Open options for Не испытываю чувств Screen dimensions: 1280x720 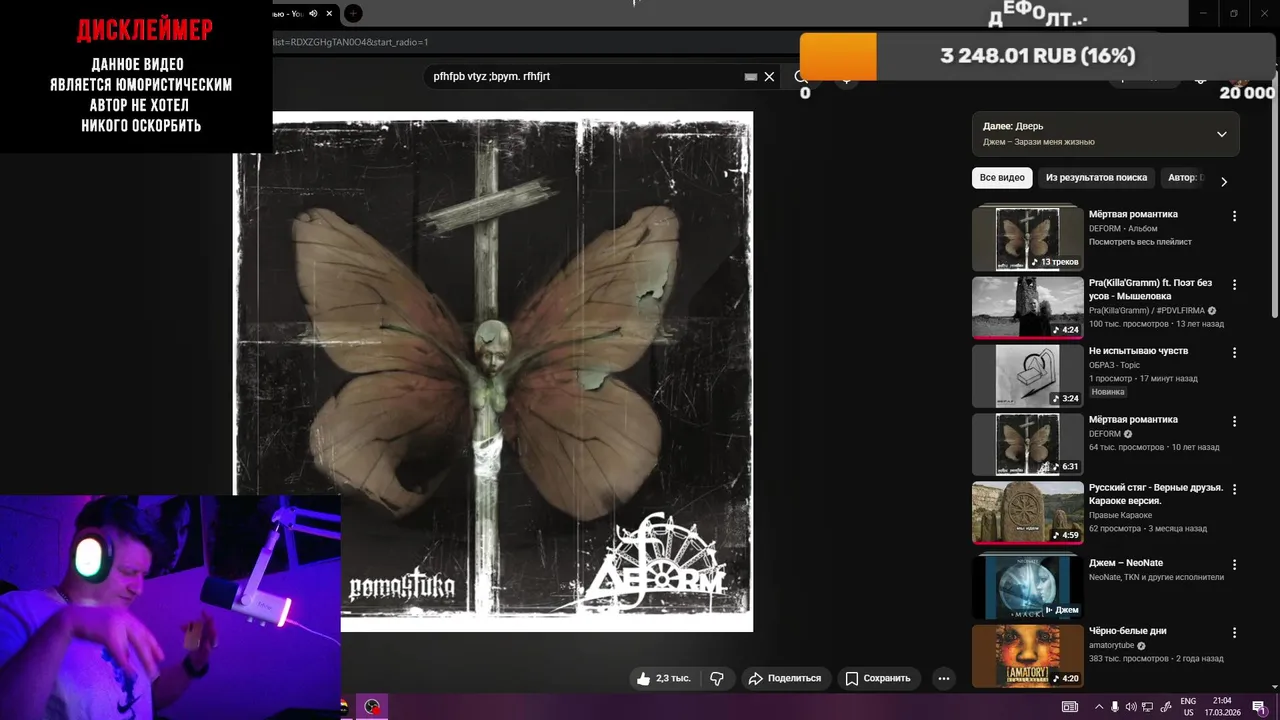pyautogui.click(x=1234, y=353)
